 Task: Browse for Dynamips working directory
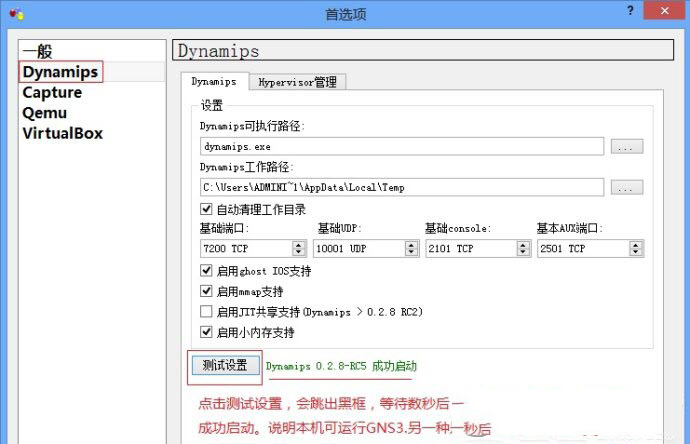pyautogui.click(x=626, y=187)
